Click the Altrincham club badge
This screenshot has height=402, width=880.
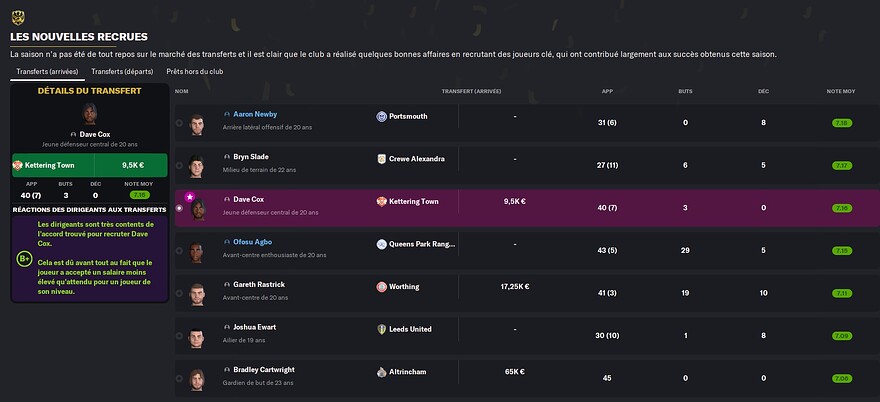click(382, 372)
